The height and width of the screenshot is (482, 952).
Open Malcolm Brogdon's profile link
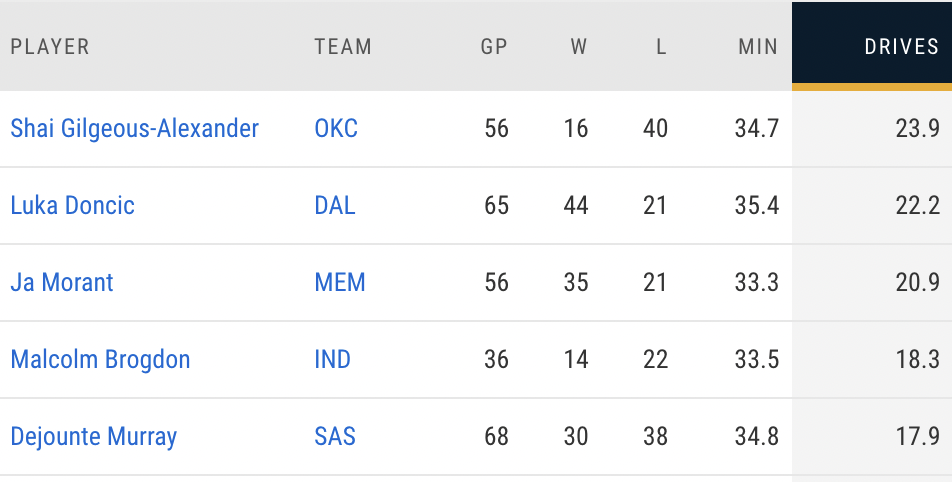[x=100, y=360]
